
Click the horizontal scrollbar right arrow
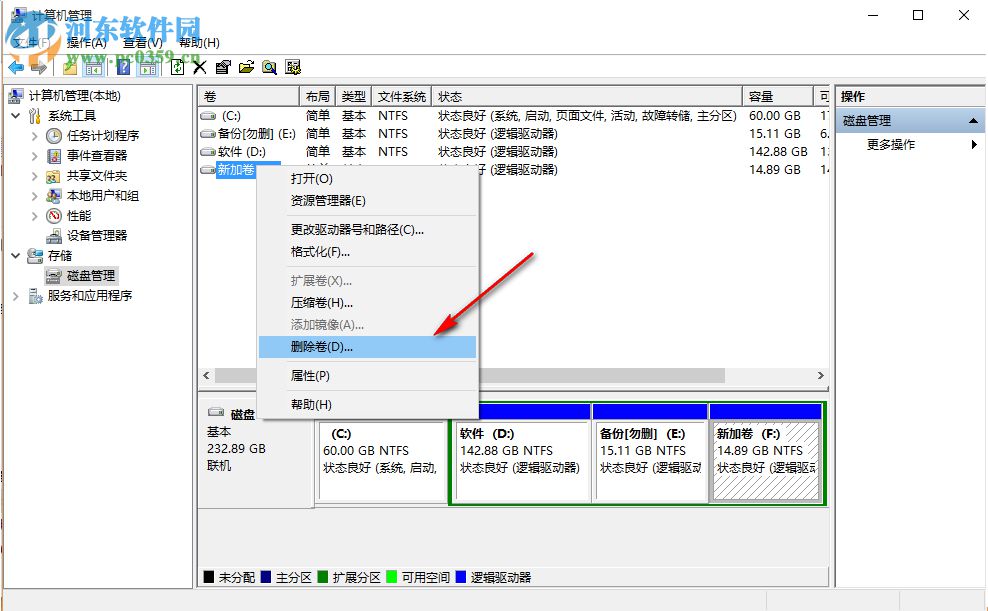coord(820,375)
